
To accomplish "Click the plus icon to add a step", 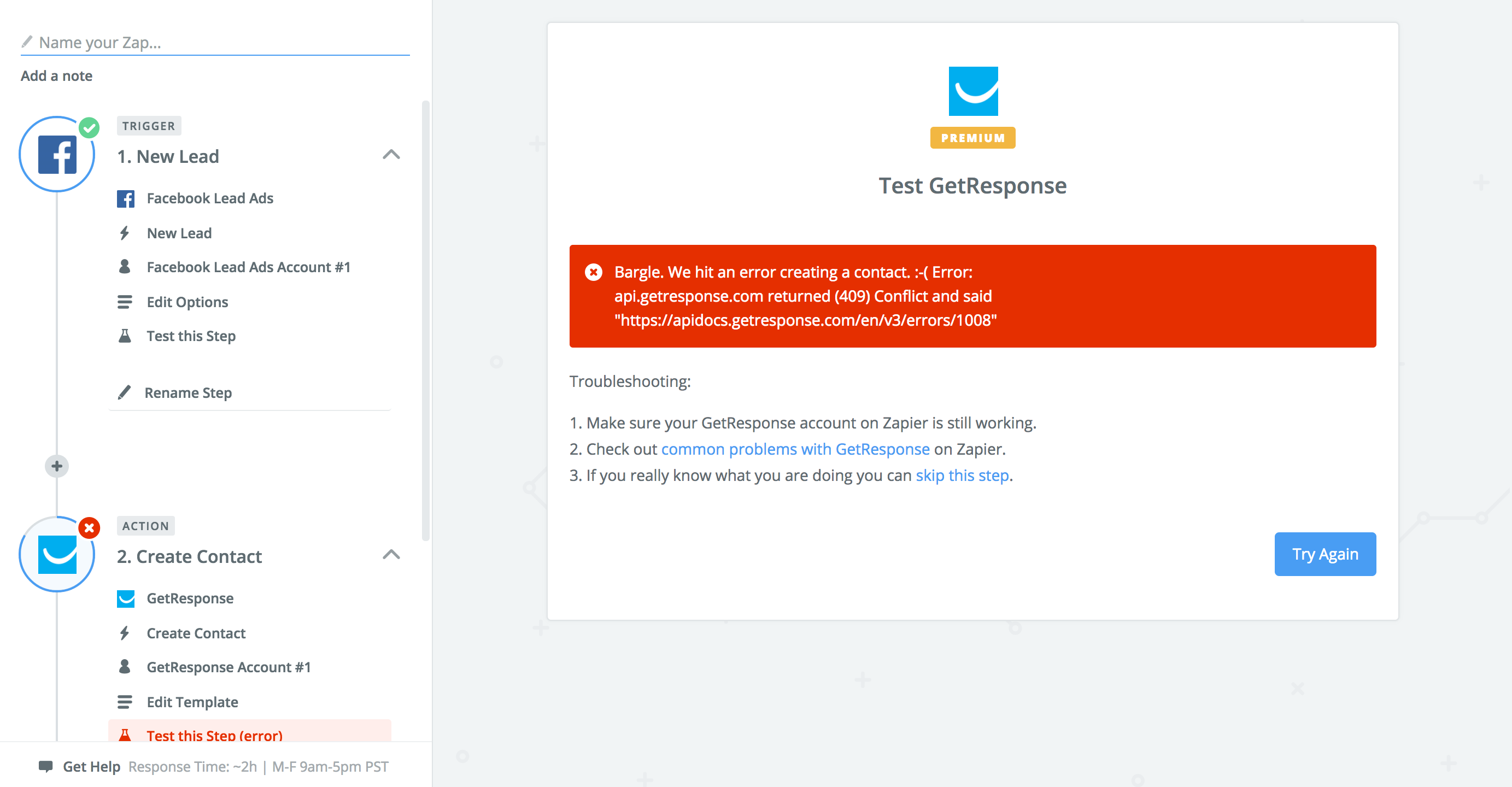I will 57,467.
